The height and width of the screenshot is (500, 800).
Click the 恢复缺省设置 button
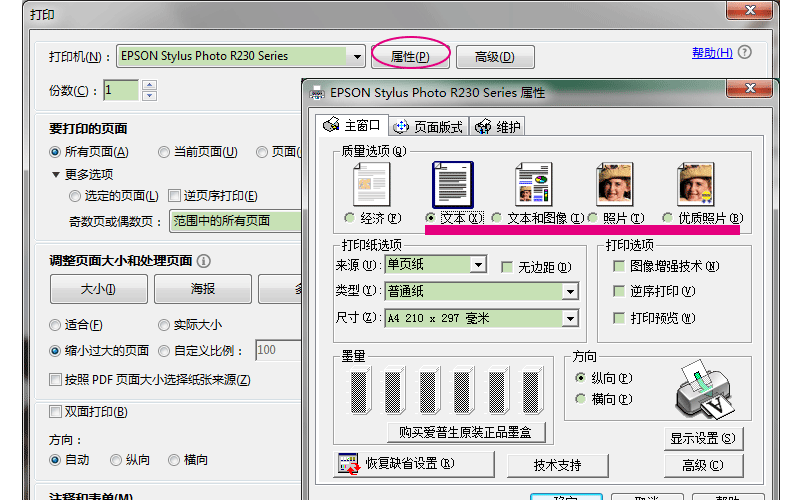point(413,464)
